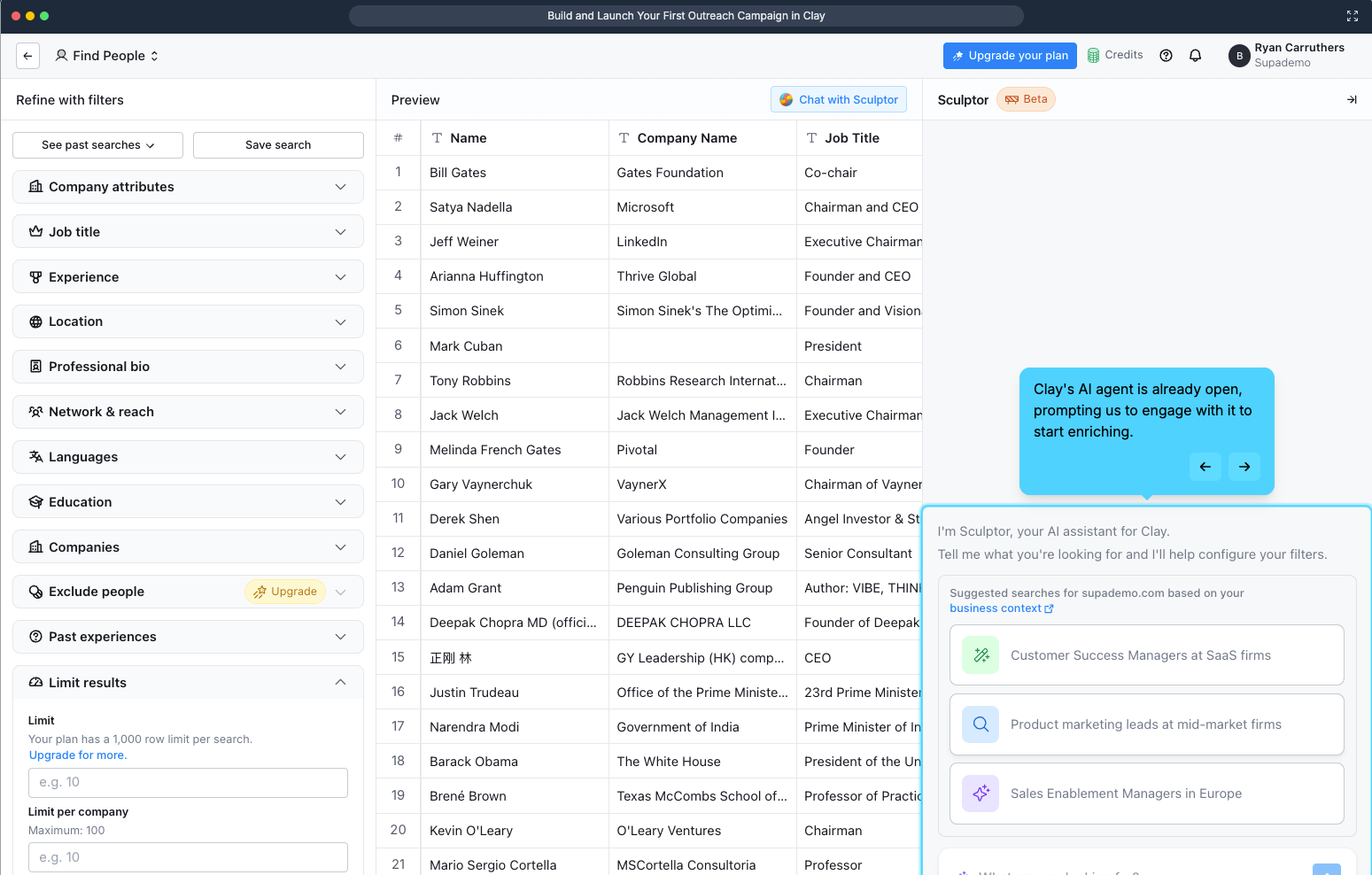The height and width of the screenshot is (875, 1372).
Task: Click the Companies building icon
Action: click(35, 547)
